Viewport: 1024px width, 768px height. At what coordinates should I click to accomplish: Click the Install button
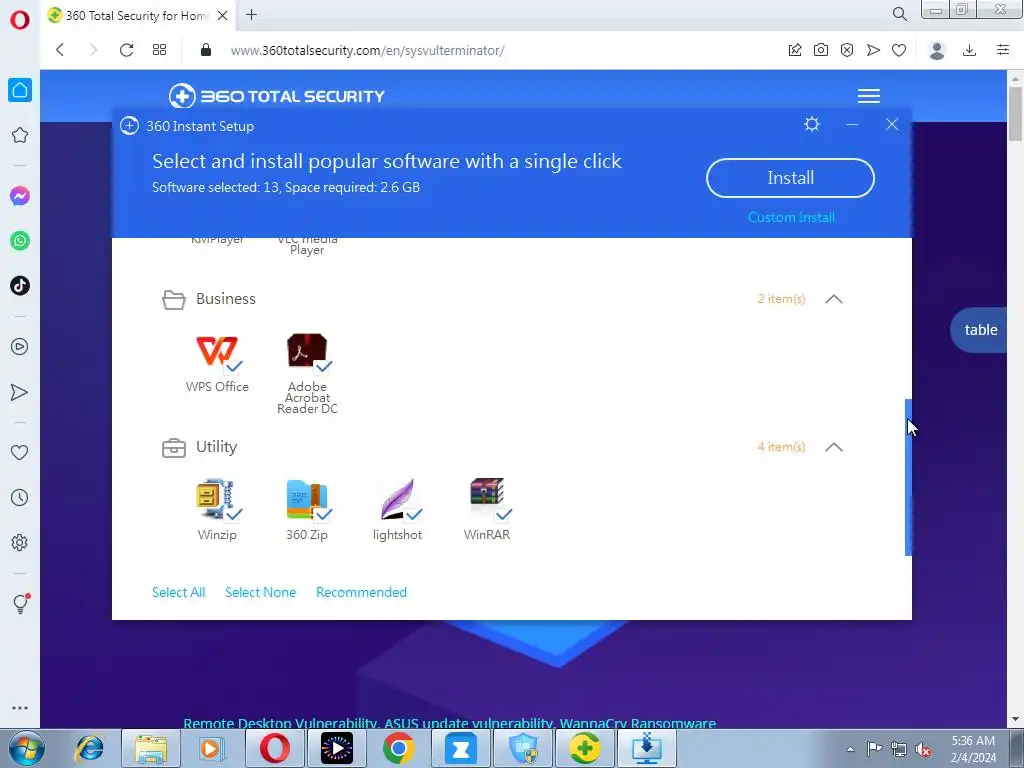(x=790, y=178)
